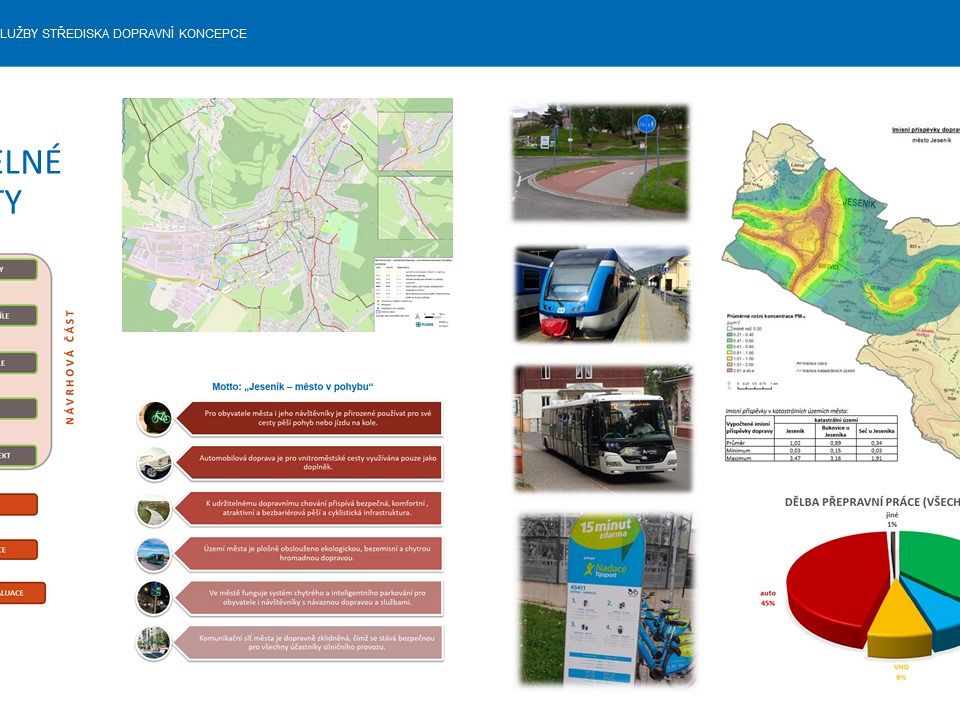Click the calmed city street circle icon
This screenshot has height=720, width=960.
154,643
